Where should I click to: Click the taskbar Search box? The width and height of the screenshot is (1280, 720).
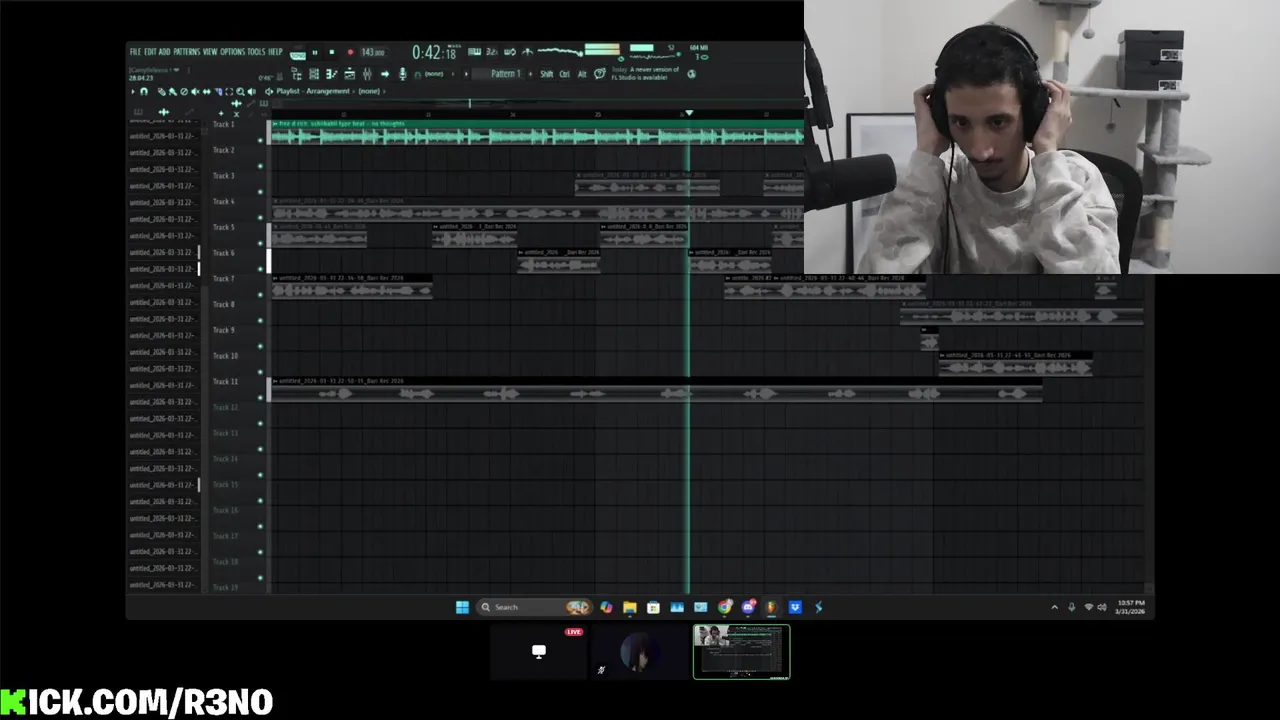(535, 607)
